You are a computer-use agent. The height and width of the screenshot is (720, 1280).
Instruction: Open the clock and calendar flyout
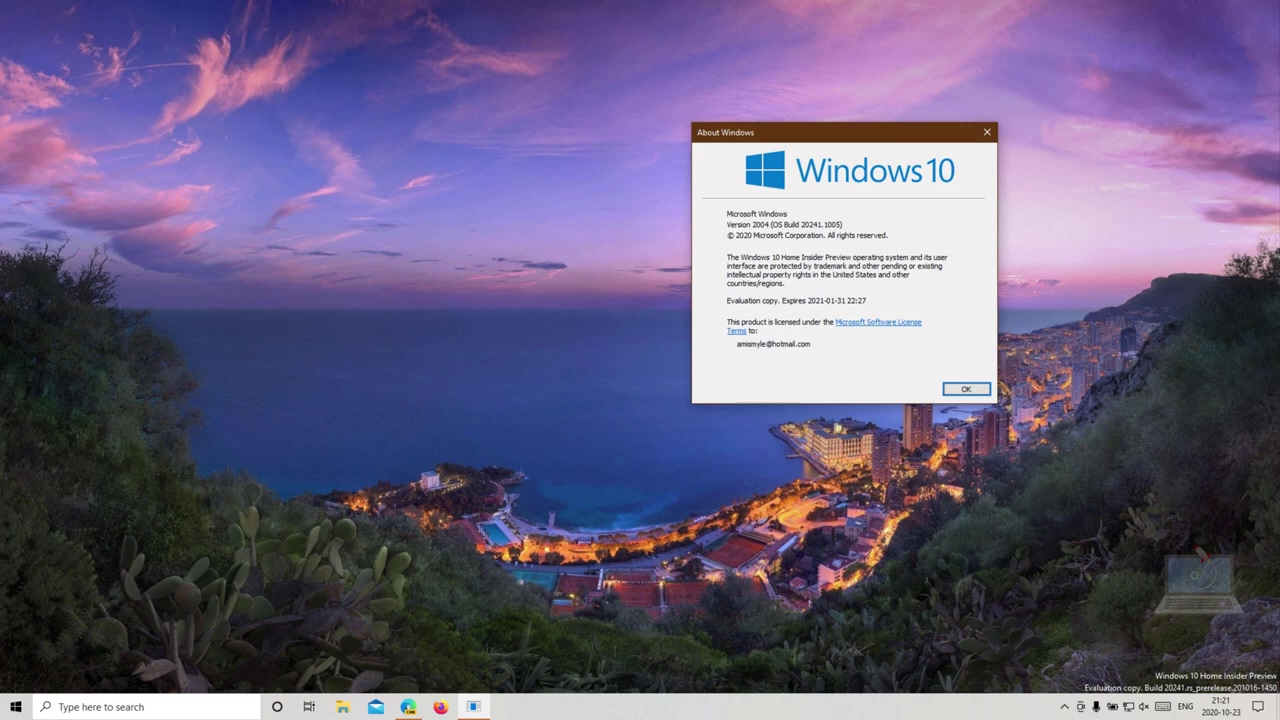coord(1221,707)
